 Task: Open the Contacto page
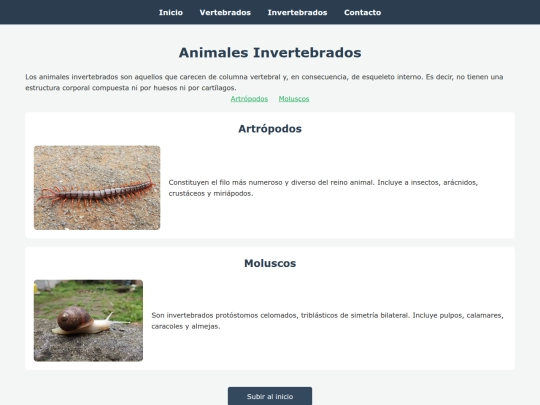click(362, 12)
